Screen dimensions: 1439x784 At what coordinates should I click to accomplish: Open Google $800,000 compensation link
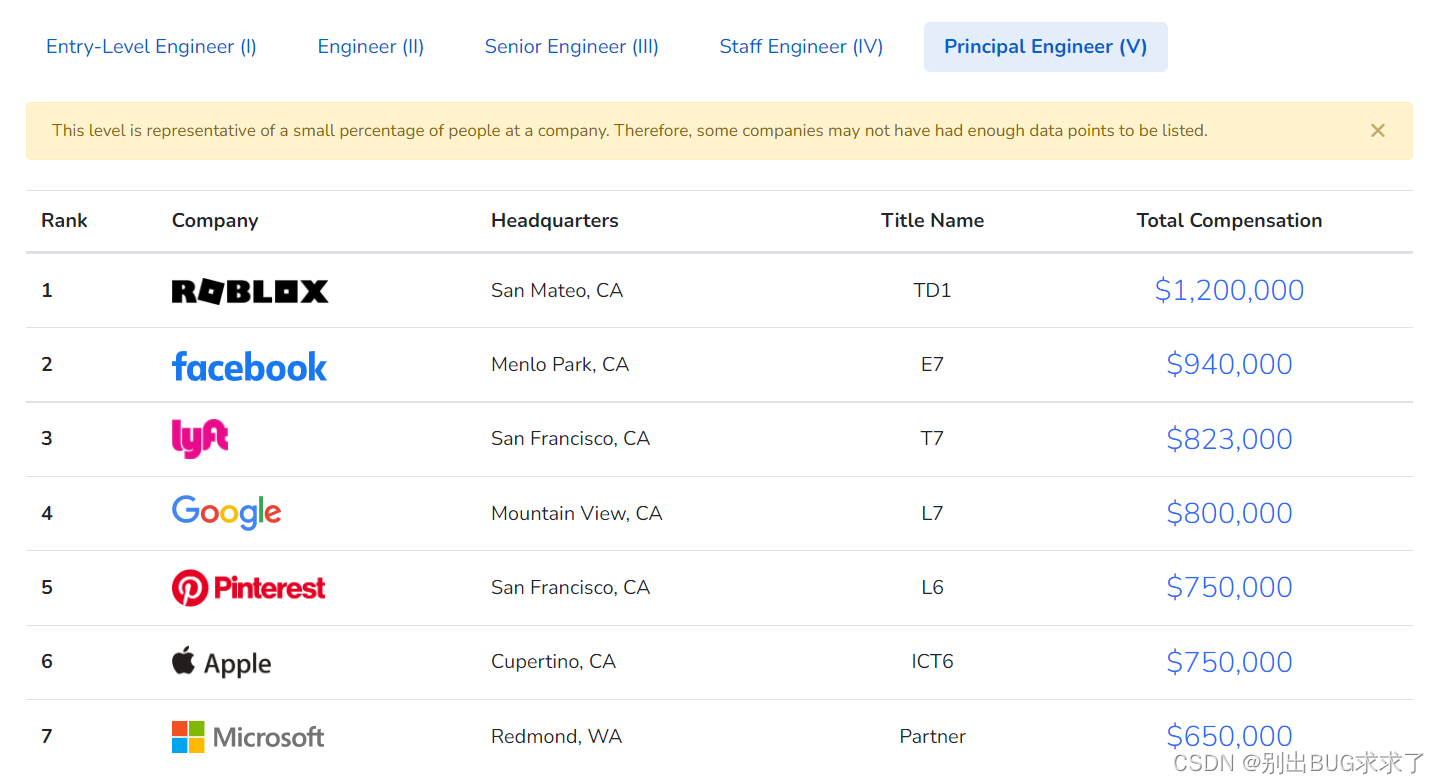click(x=1229, y=513)
